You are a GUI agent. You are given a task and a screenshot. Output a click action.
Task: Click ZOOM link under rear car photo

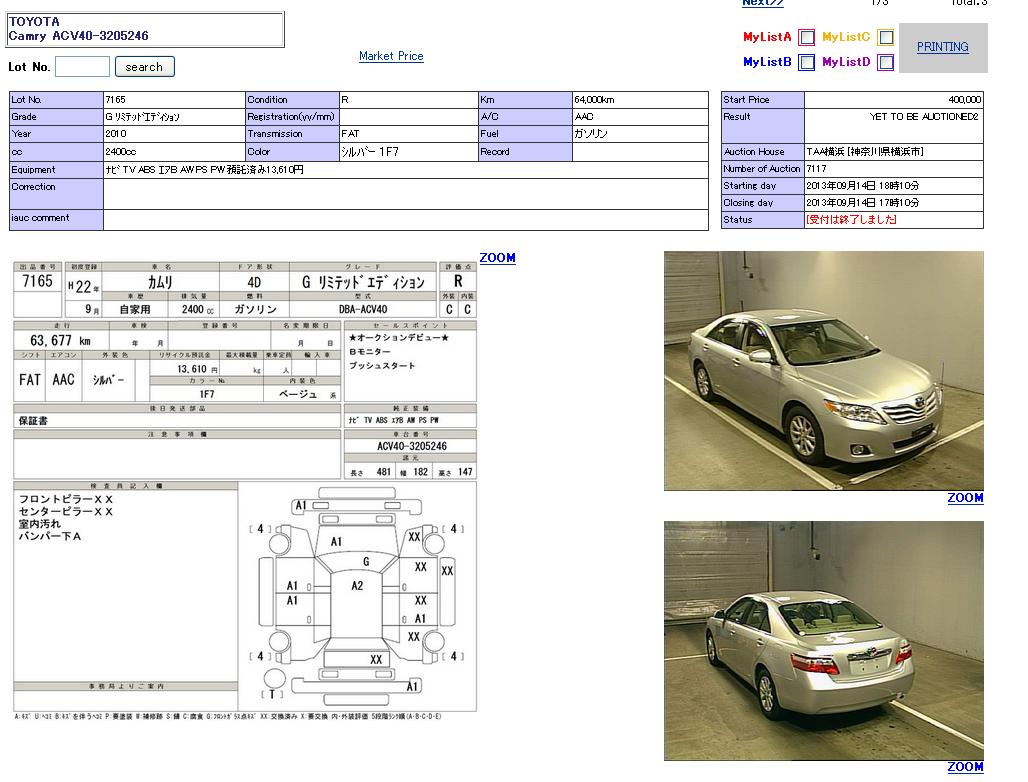[x=965, y=767]
